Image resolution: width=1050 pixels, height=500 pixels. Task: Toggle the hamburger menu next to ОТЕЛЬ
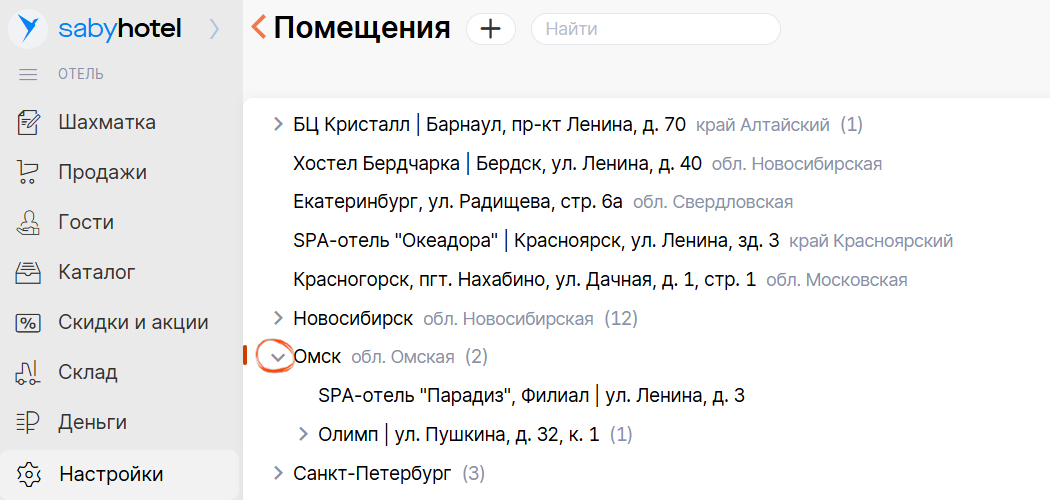(28, 74)
